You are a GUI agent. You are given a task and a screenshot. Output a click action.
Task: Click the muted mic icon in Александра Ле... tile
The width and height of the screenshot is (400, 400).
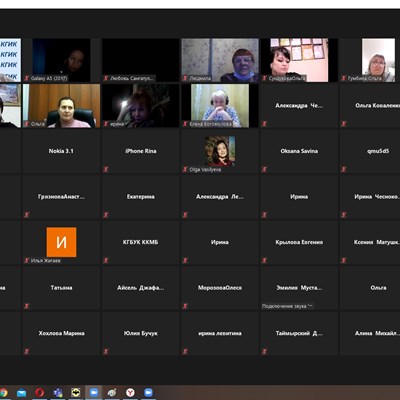pyautogui.click(x=185, y=215)
